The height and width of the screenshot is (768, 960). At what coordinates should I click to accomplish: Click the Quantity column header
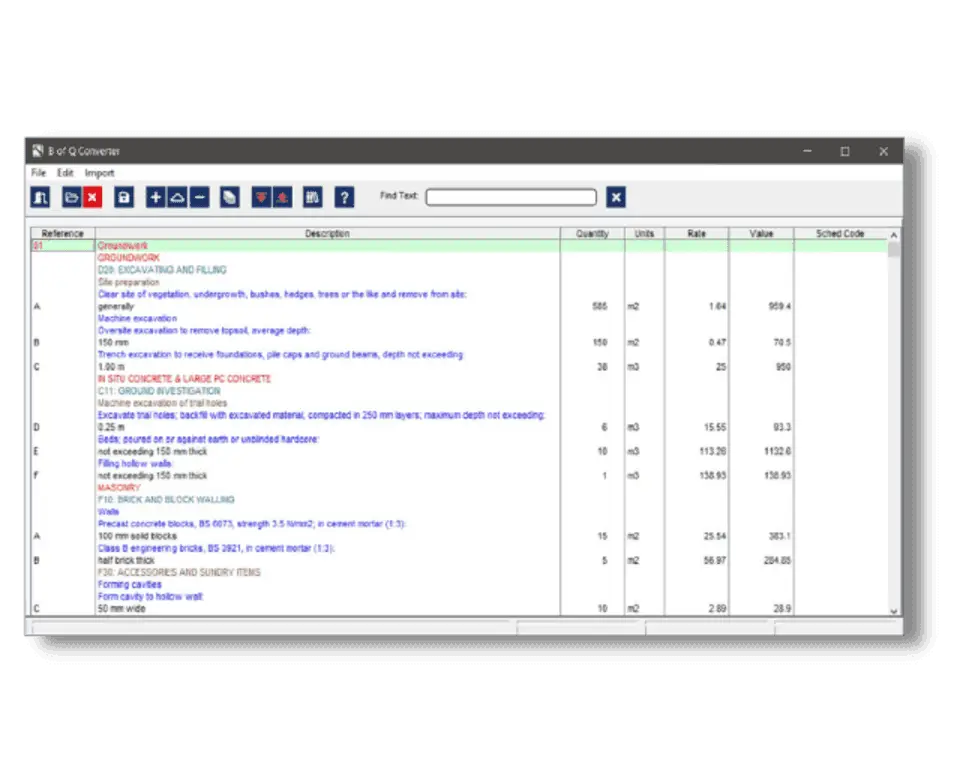[x=592, y=233]
